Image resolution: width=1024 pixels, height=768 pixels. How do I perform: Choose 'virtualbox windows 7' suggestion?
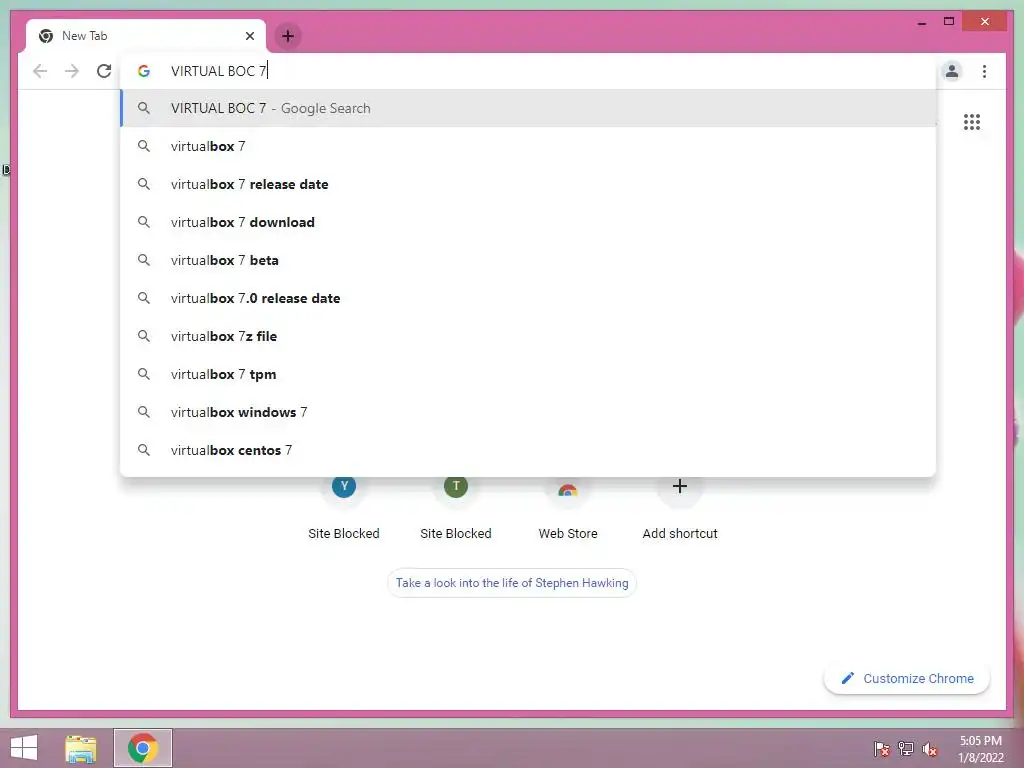[x=528, y=412]
